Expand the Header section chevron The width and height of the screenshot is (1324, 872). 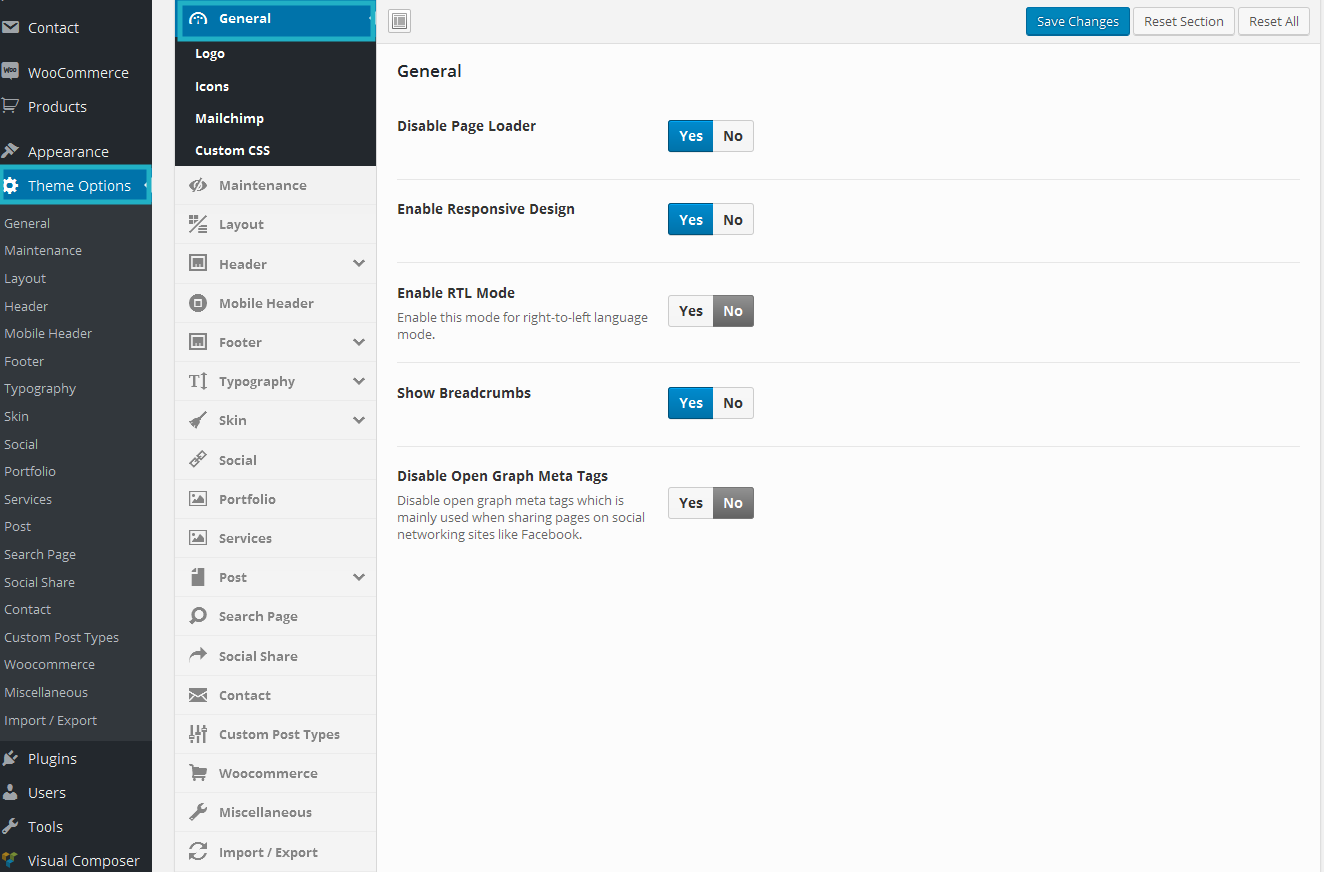[x=359, y=264]
